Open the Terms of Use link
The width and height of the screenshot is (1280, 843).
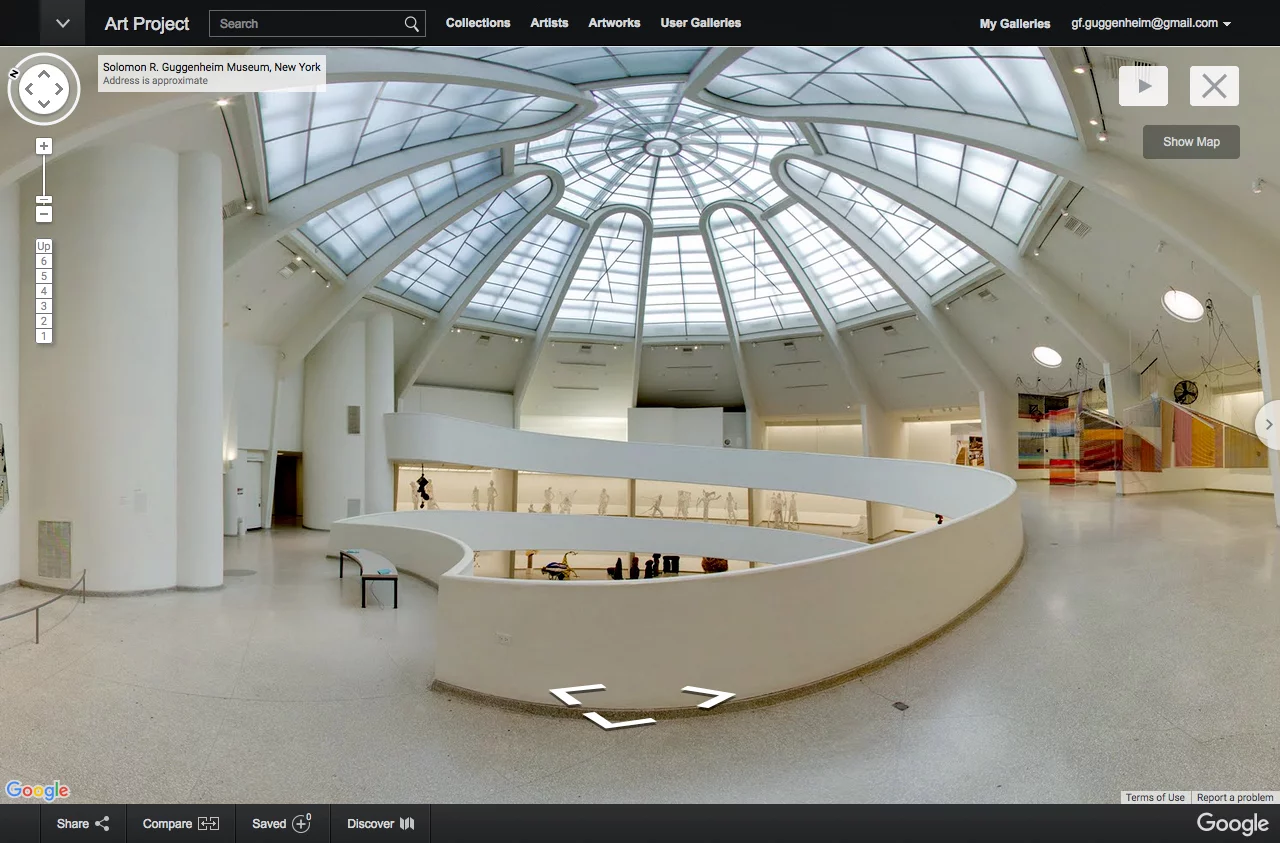tap(1154, 797)
